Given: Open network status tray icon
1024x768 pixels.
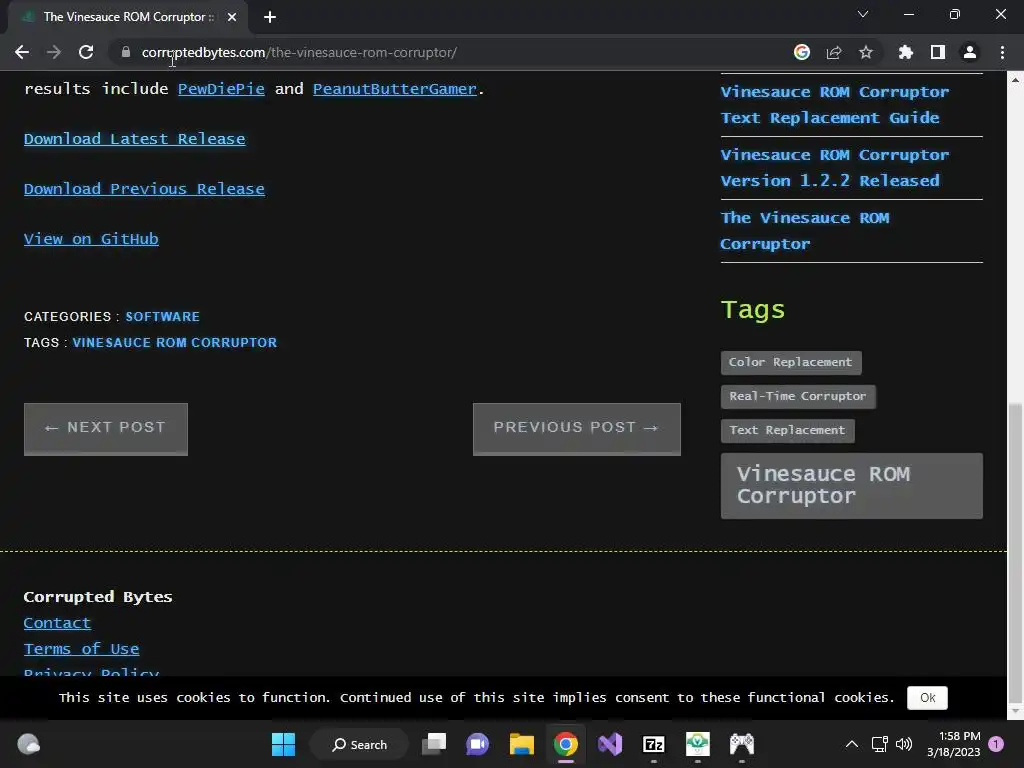Looking at the screenshot, I should tap(880, 744).
